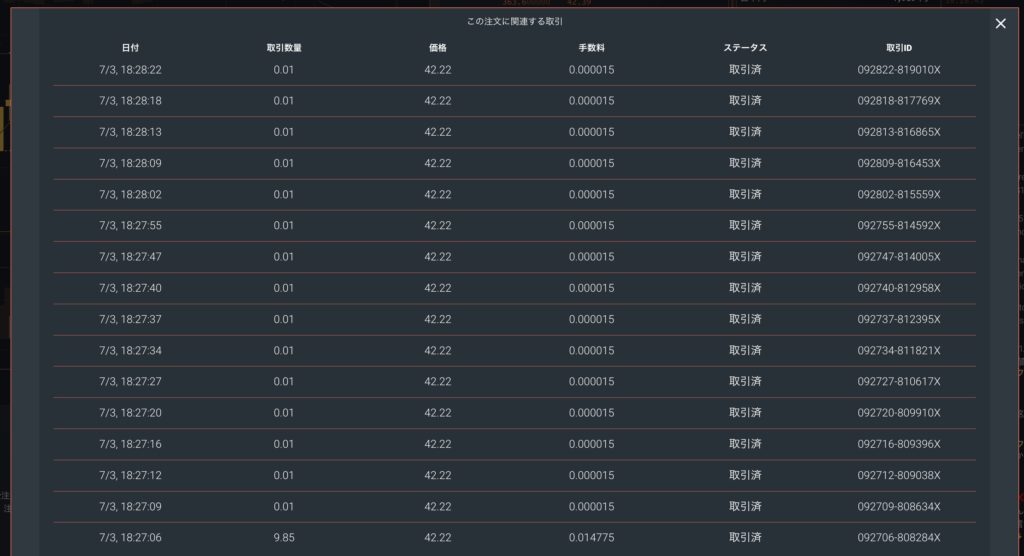Image resolution: width=1024 pixels, height=556 pixels.
Task: Select trade ID 092813-816865X
Action: coord(899,132)
